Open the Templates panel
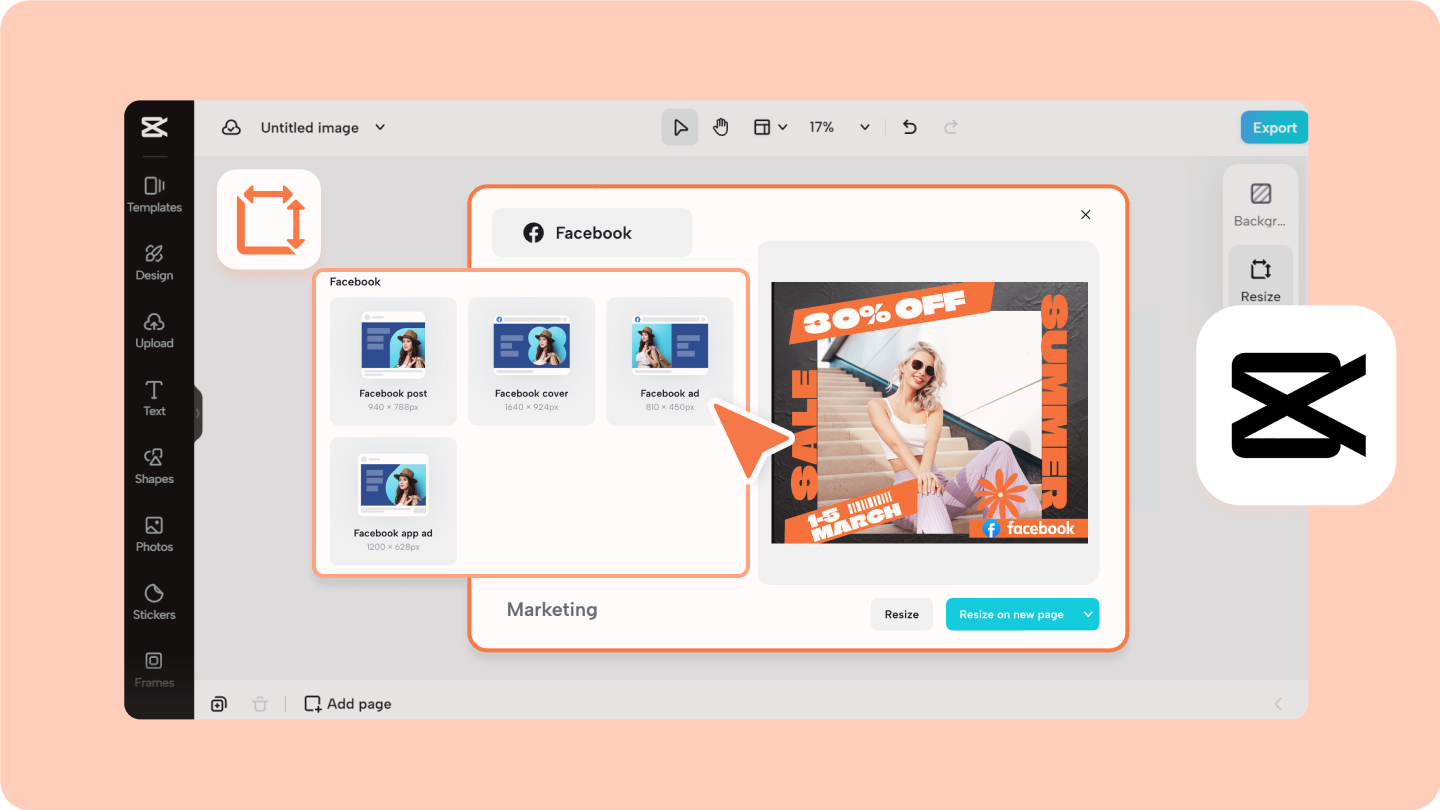Image resolution: width=1440 pixels, height=810 pixels. tap(154, 194)
